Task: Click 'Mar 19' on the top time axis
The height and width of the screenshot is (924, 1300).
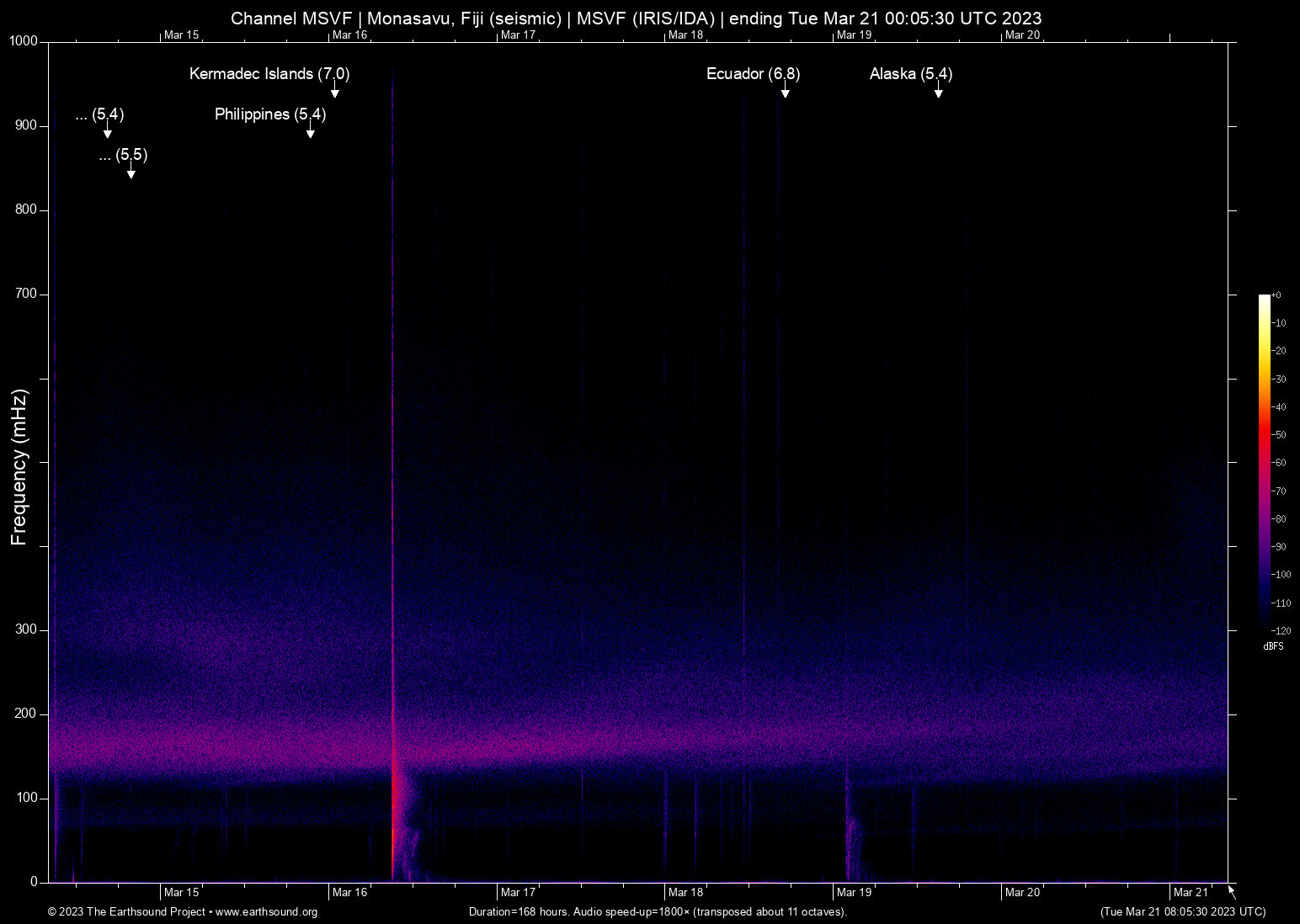Action: [x=855, y=35]
